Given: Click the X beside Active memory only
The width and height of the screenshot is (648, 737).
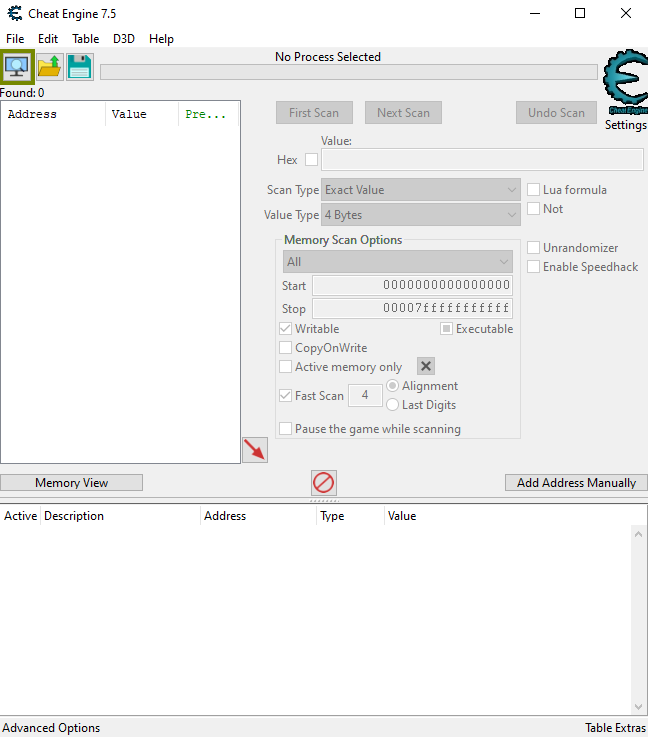Looking at the screenshot, I should (426, 366).
